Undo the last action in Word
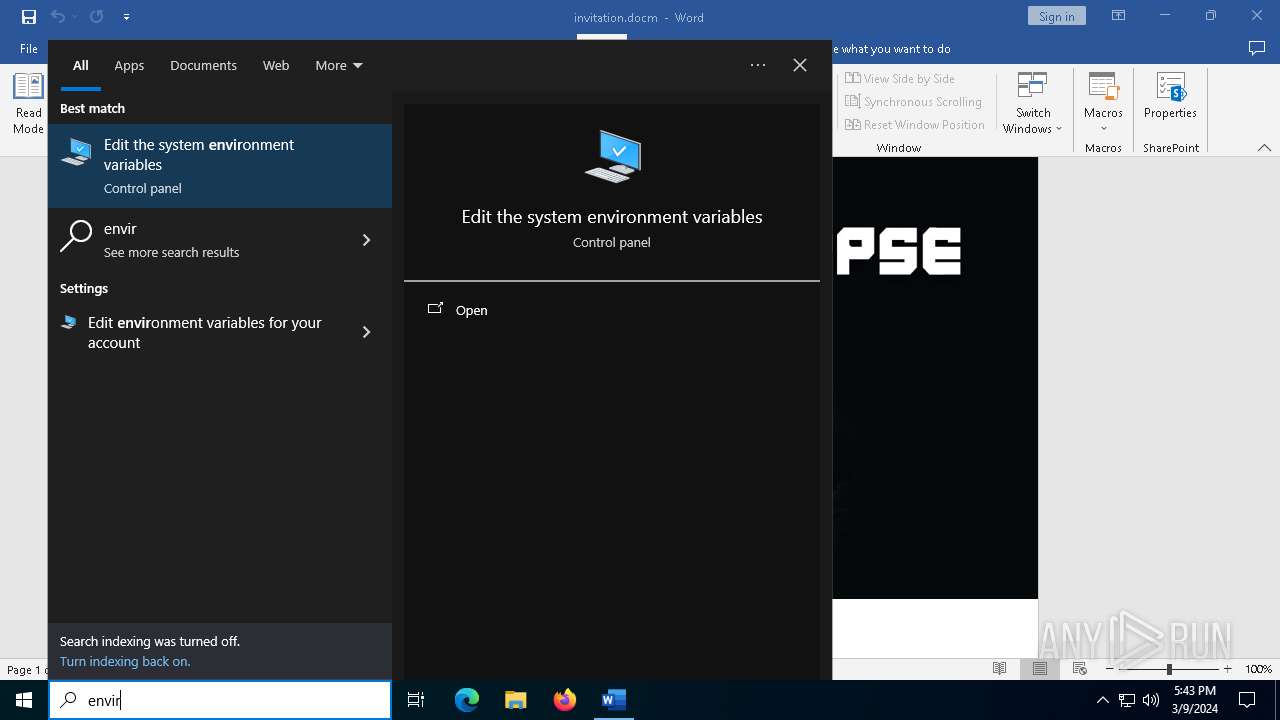The image size is (1280, 720). tap(57, 17)
